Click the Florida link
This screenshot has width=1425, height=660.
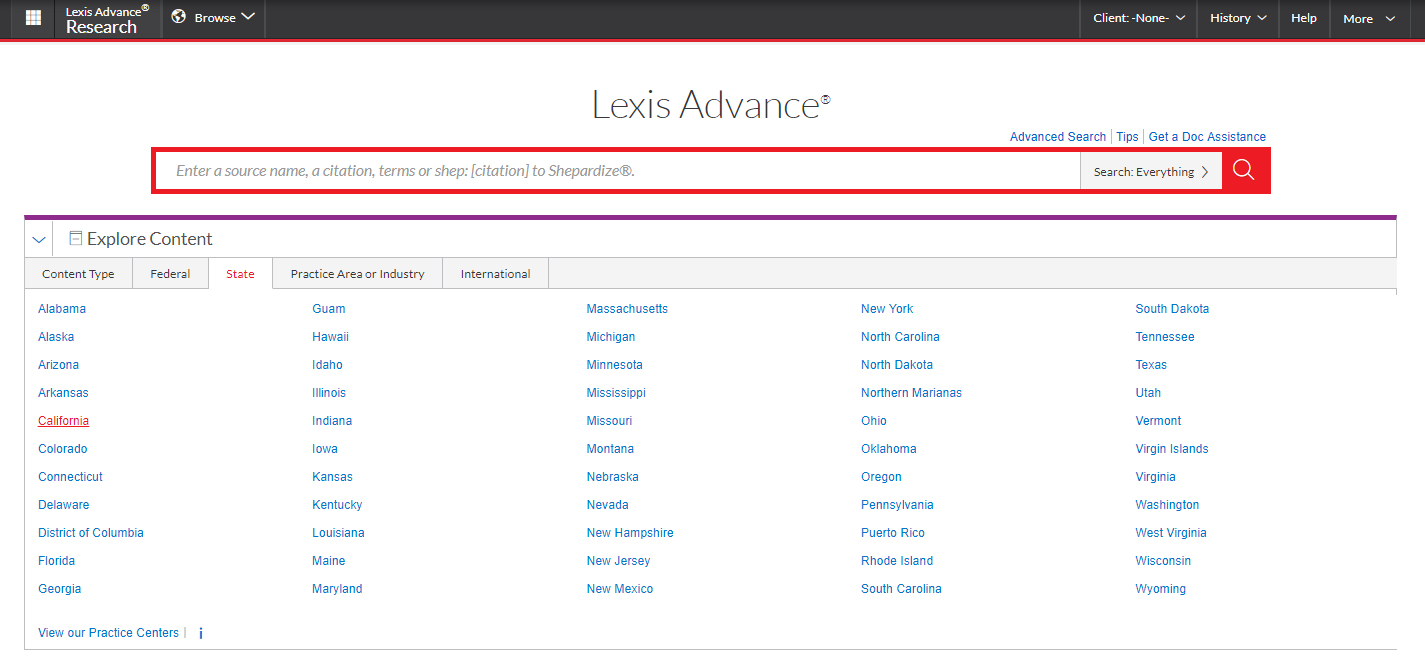pos(56,561)
